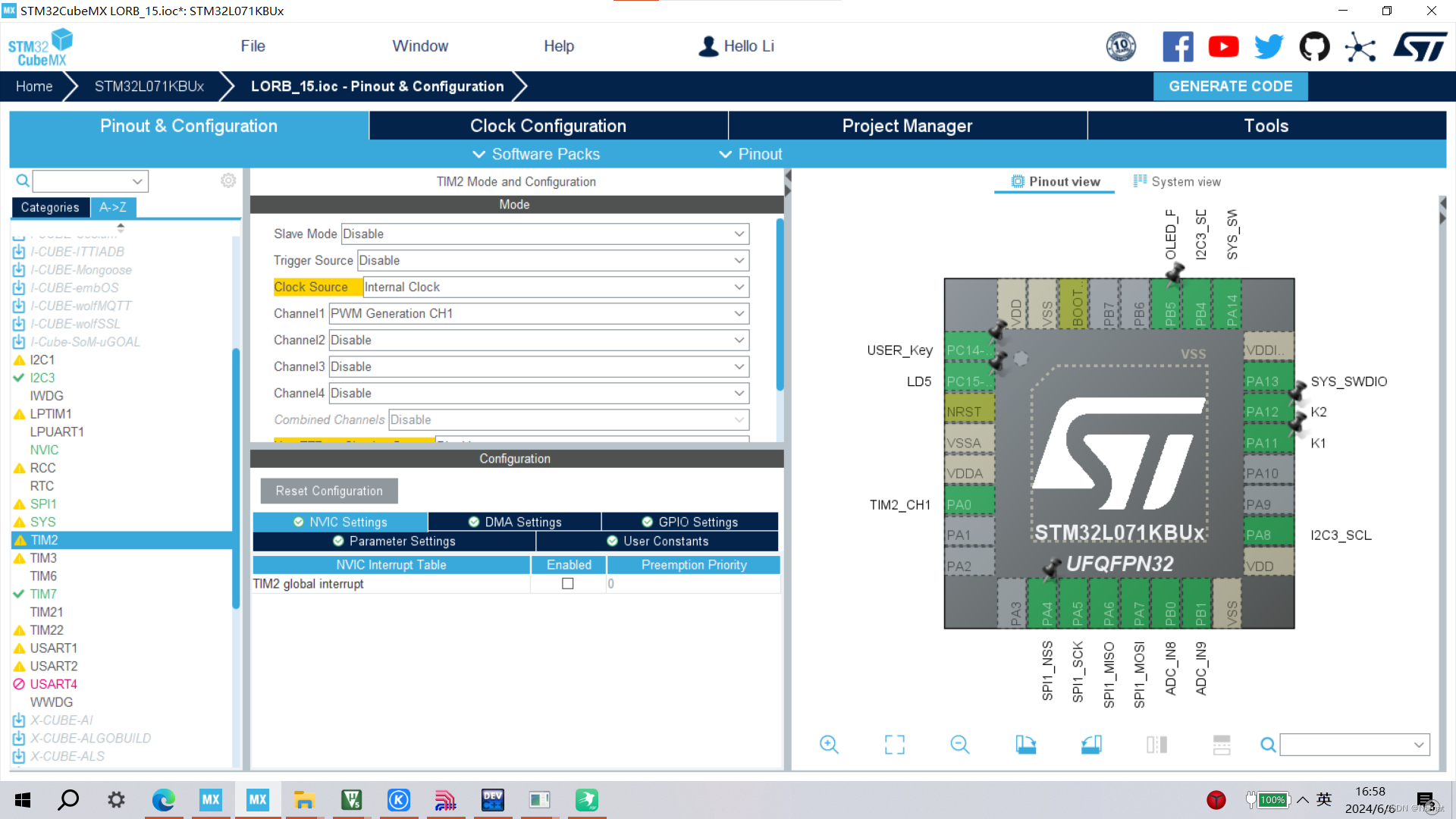Open the Channel1 PWM Generation dropdown
Viewport: 1456px width, 819px height.
pyautogui.click(x=737, y=313)
